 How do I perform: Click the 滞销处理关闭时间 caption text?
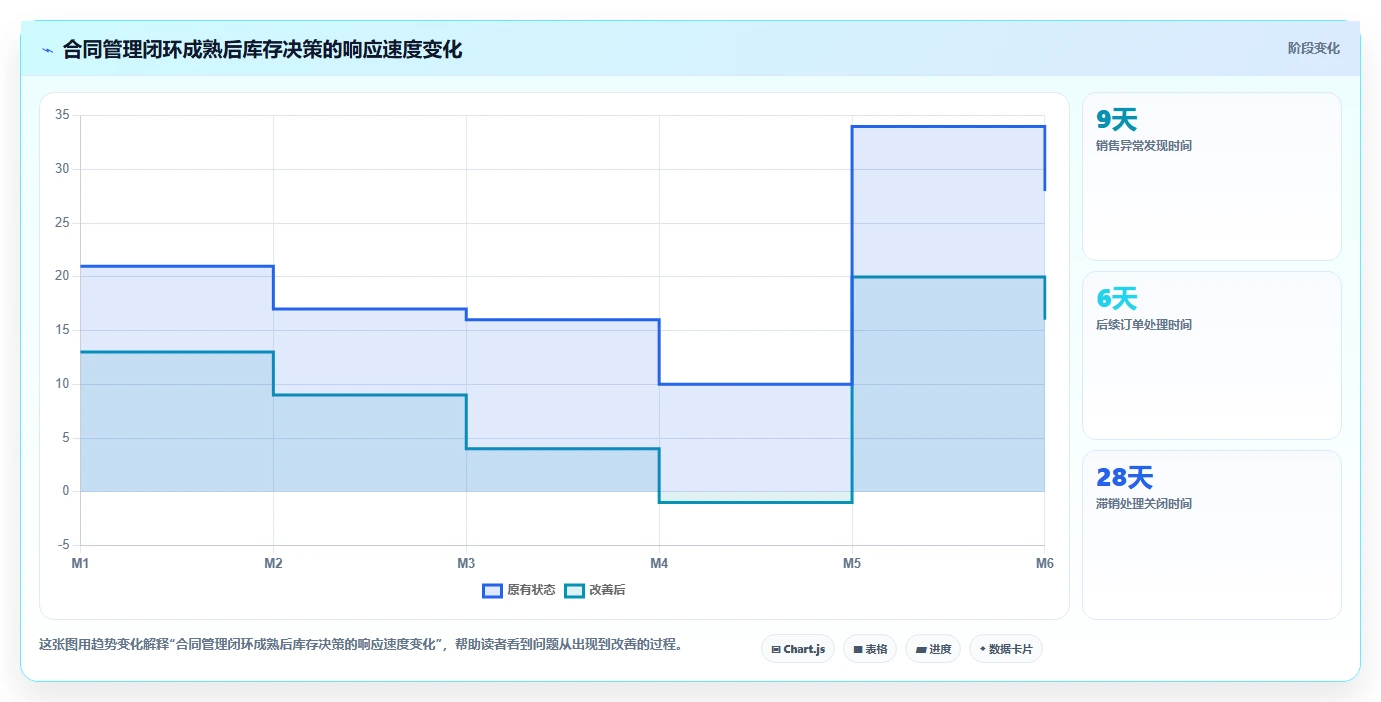(x=1144, y=504)
